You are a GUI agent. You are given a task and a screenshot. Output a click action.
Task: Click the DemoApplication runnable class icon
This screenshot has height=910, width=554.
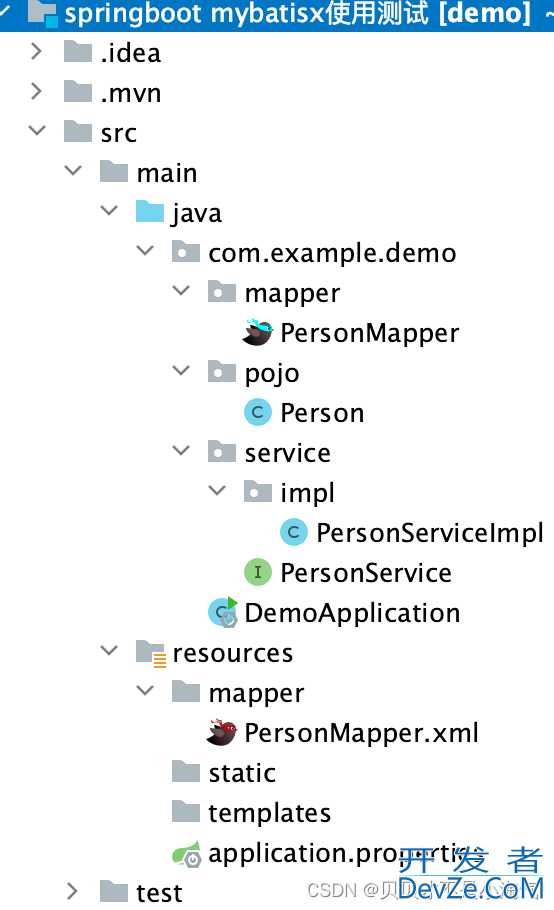tap(223, 612)
